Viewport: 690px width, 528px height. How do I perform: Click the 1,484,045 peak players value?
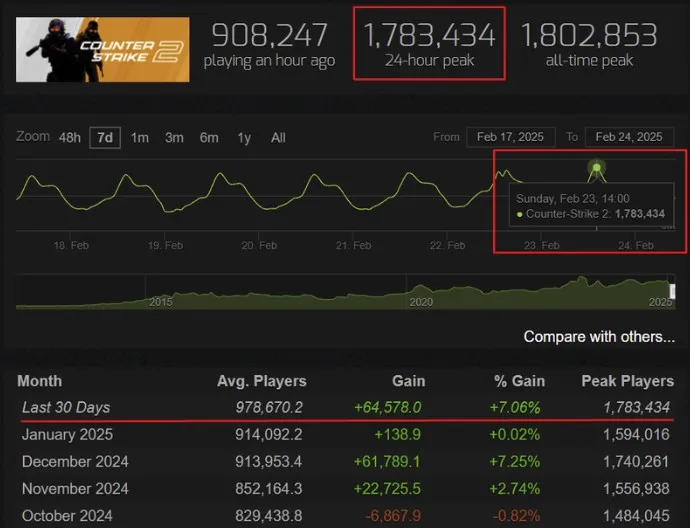point(636,516)
